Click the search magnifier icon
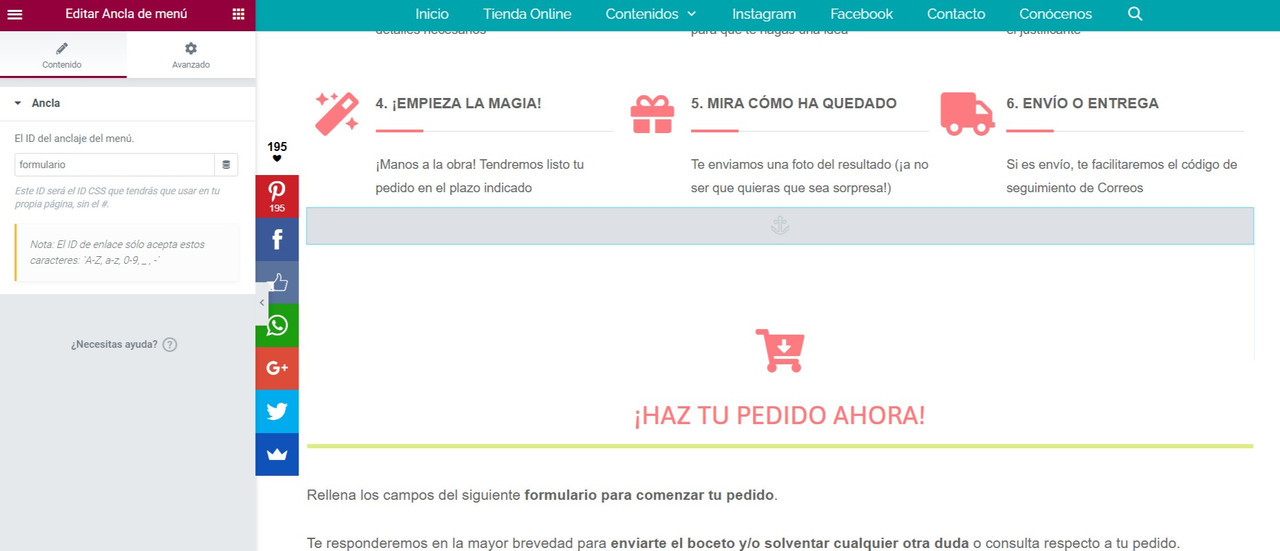The width and height of the screenshot is (1280, 551). tap(1134, 14)
